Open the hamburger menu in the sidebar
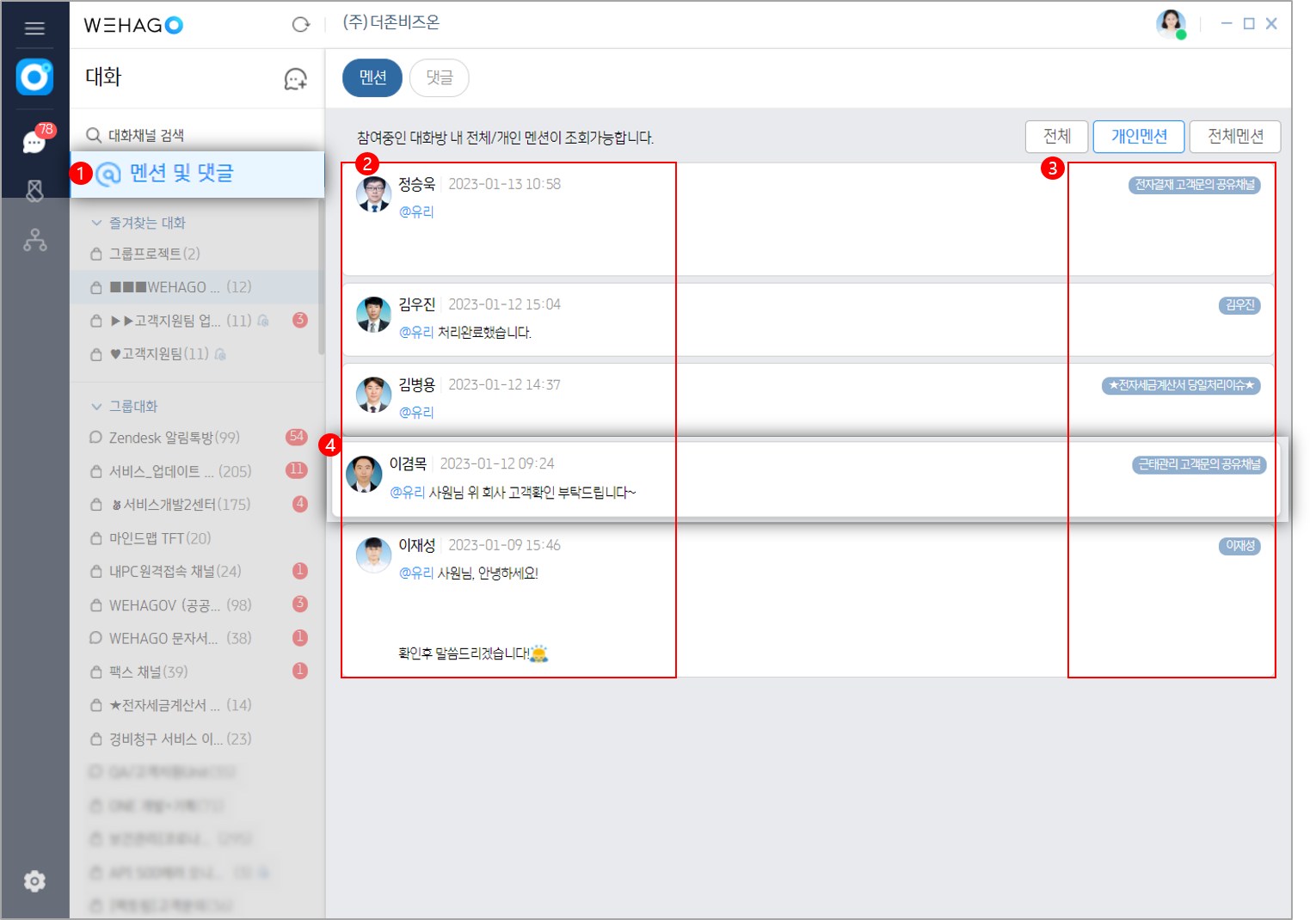 pyautogui.click(x=34, y=28)
